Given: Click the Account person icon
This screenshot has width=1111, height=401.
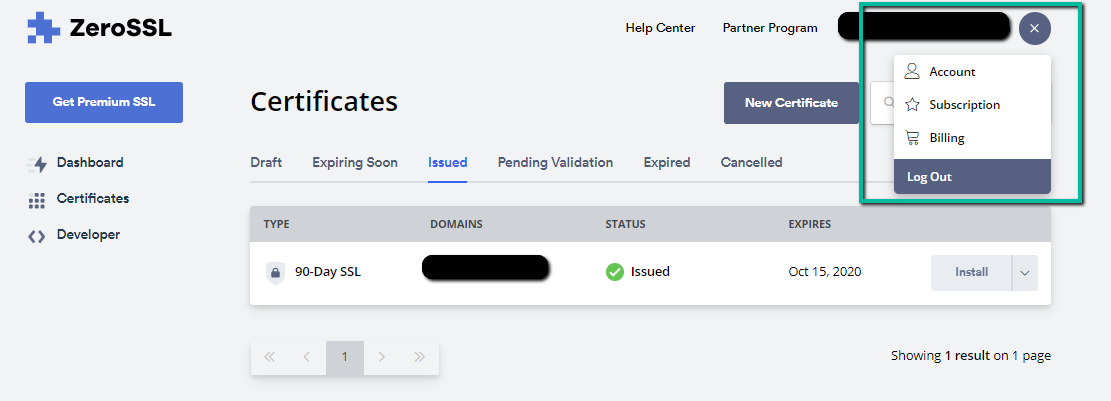Looking at the screenshot, I should click(913, 71).
